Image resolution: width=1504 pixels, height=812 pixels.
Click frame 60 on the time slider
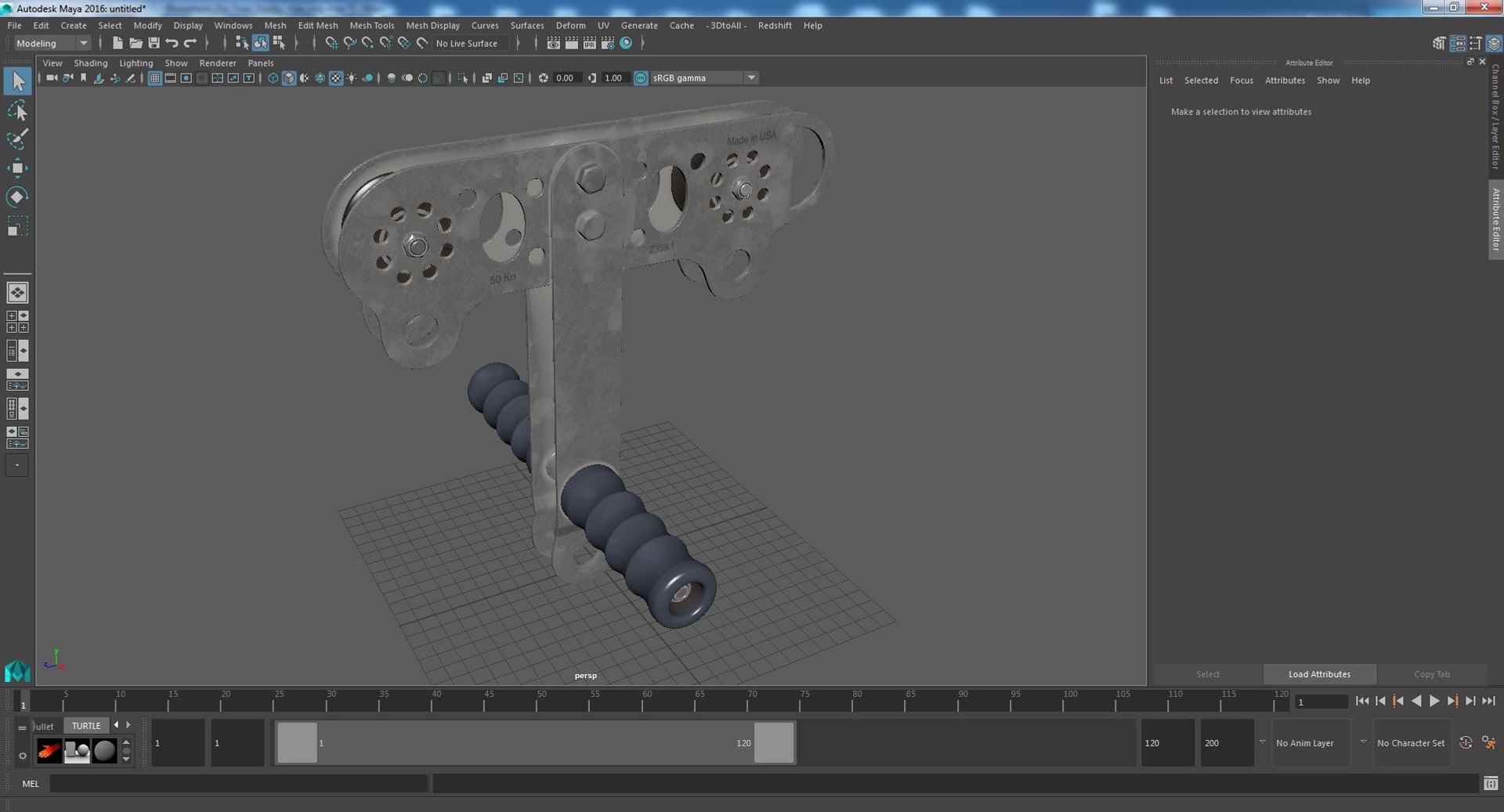647,702
